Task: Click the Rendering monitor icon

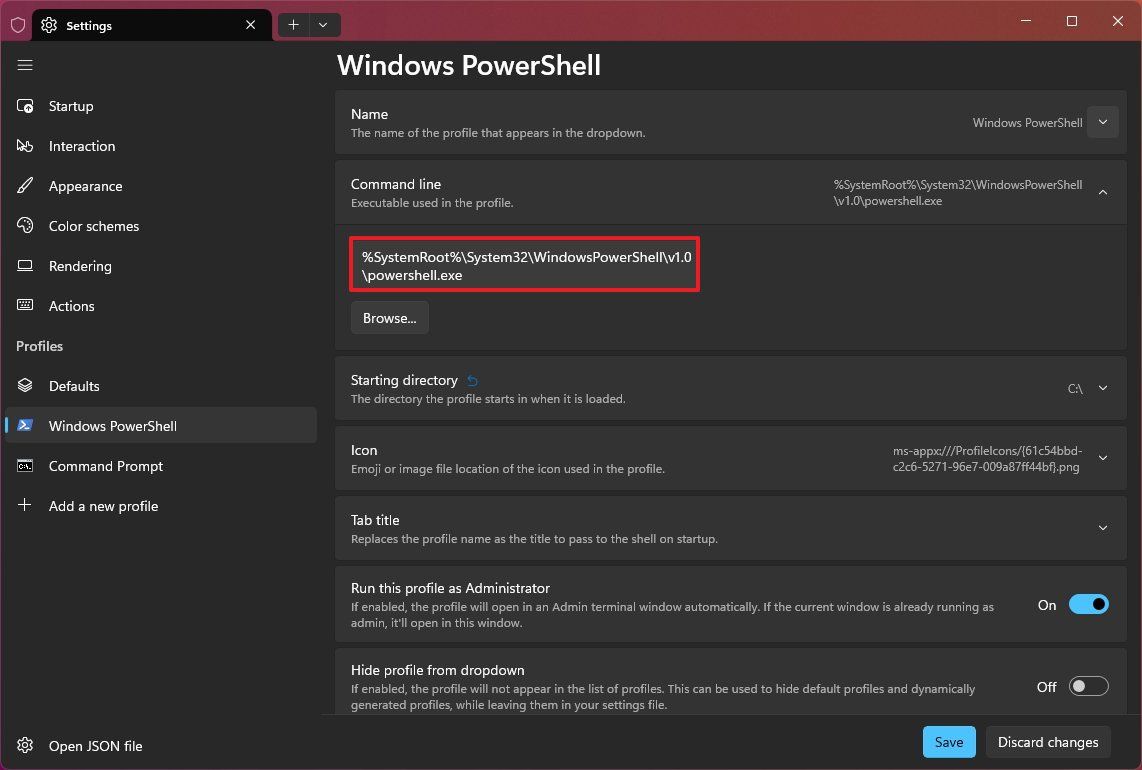Action: pyautogui.click(x=25, y=266)
